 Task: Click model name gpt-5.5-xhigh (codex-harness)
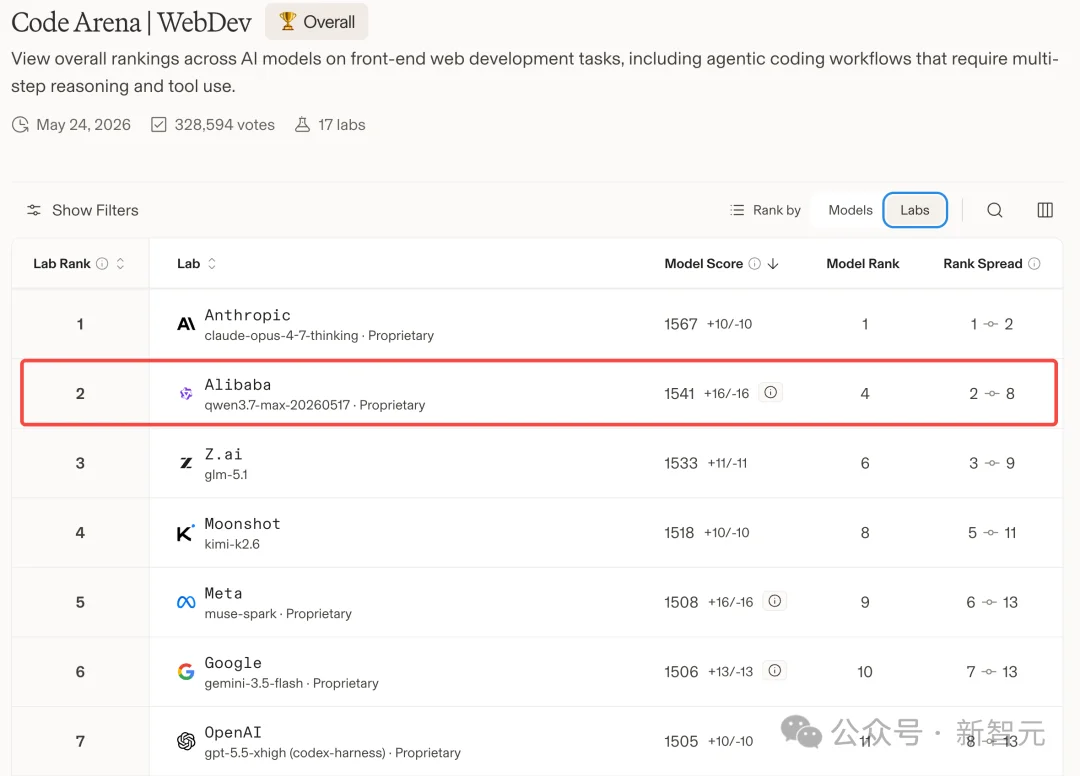click(x=295, y=753)
